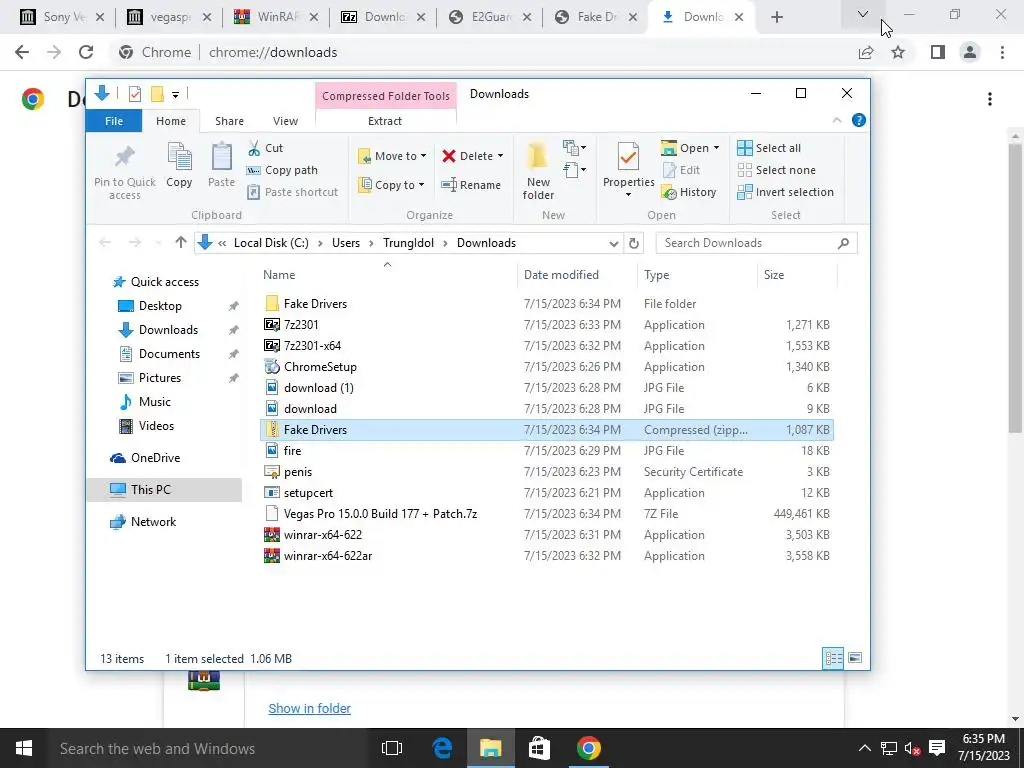Screen dimensions: 1024x768
Task: Open Action Center notifications icon
Action: tap(937, 748)
